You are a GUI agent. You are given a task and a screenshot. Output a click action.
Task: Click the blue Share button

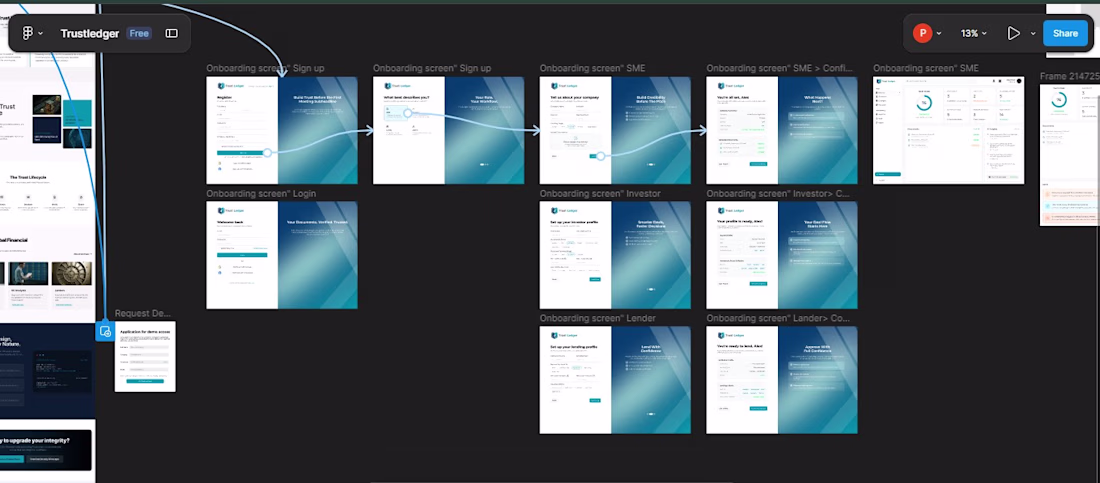[x=1065, y=33]
